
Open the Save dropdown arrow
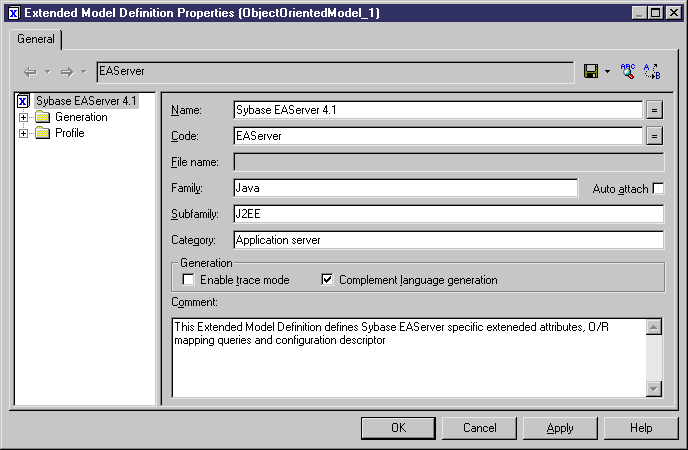(607, 71)
